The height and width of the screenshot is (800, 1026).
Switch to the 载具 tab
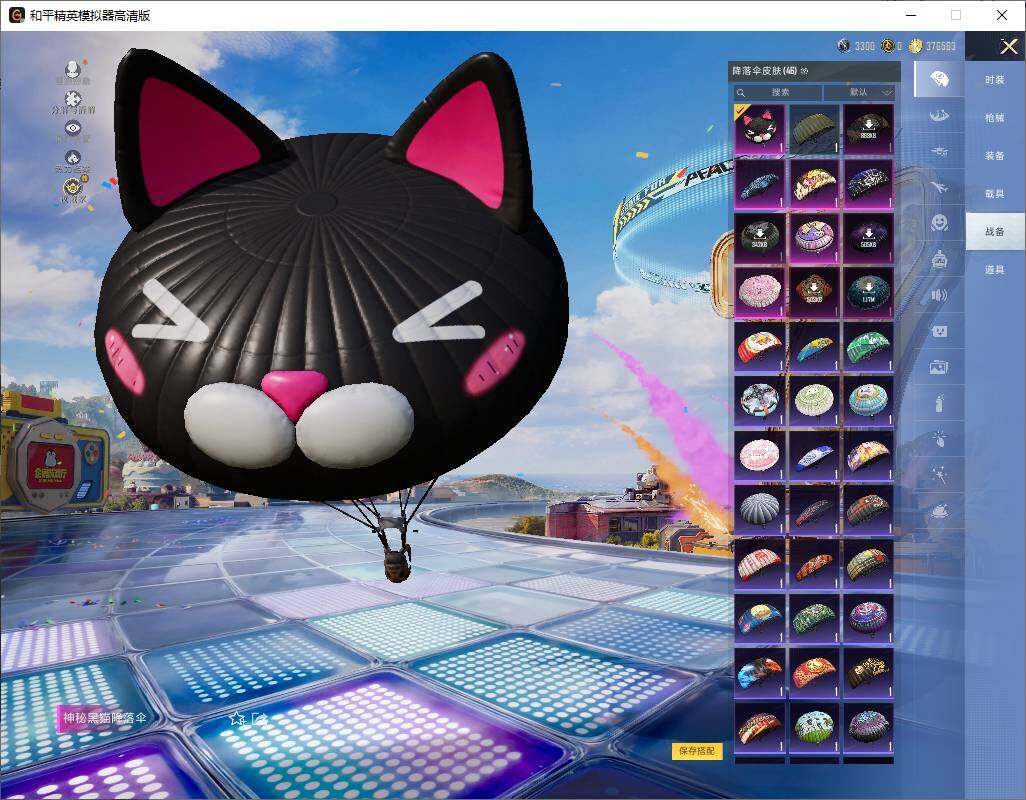point(995,194)
